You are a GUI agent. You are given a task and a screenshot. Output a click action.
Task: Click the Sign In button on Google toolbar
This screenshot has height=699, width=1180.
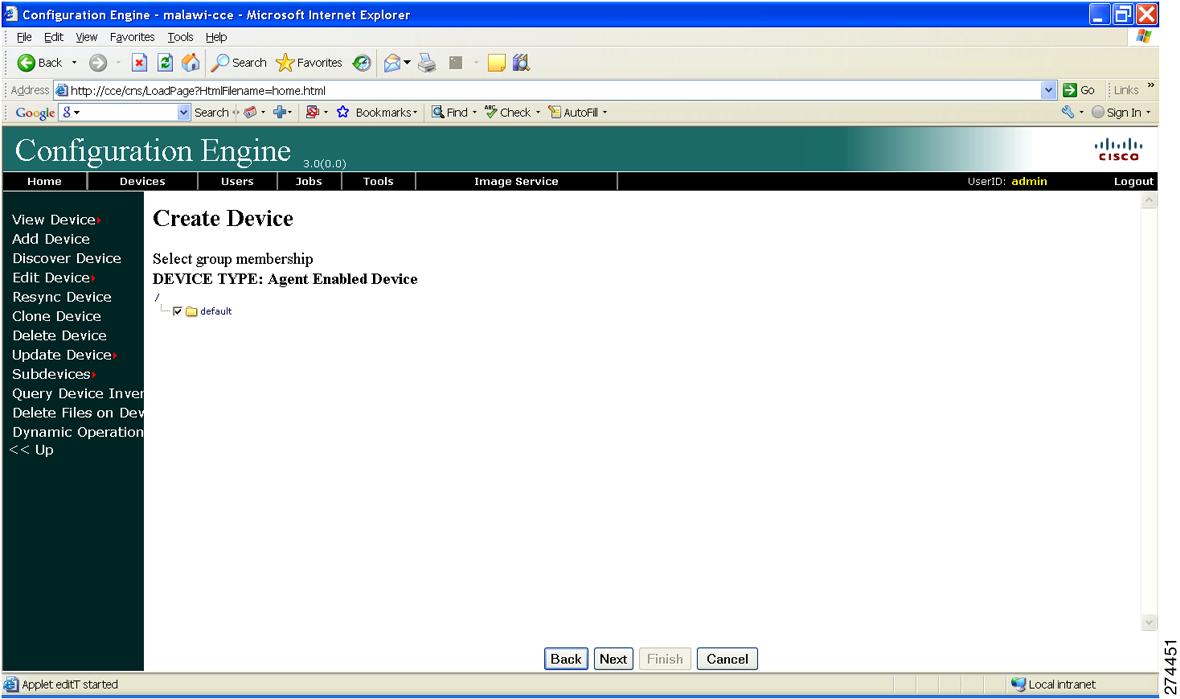[x=1117, y=112]
